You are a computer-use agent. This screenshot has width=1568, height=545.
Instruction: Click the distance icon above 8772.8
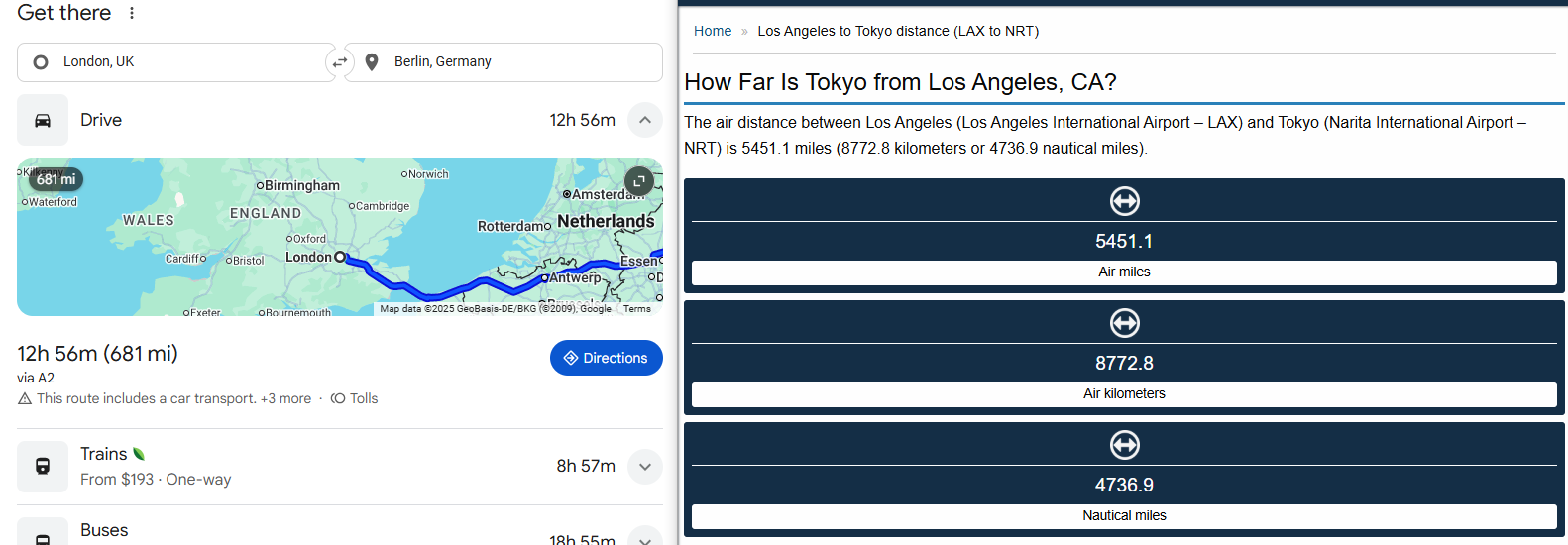tap(1124, 323)
